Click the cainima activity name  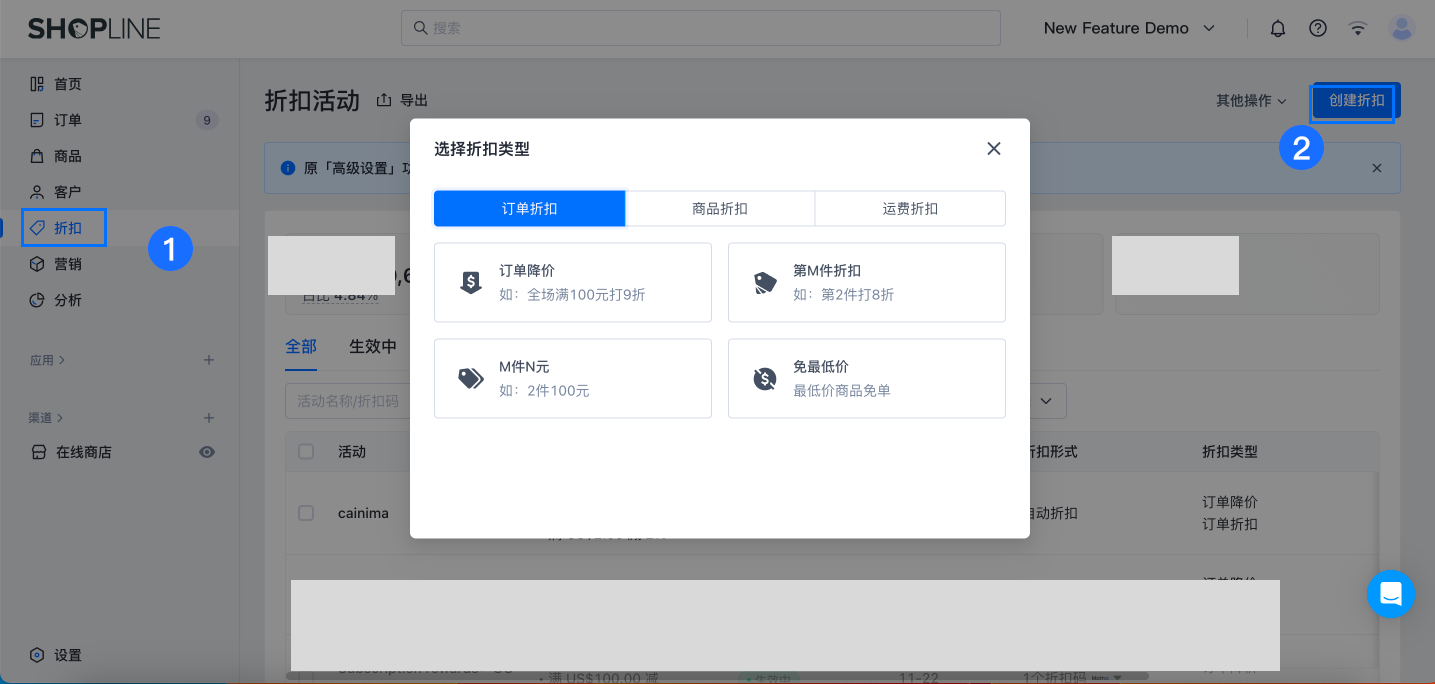click(363, 513)
